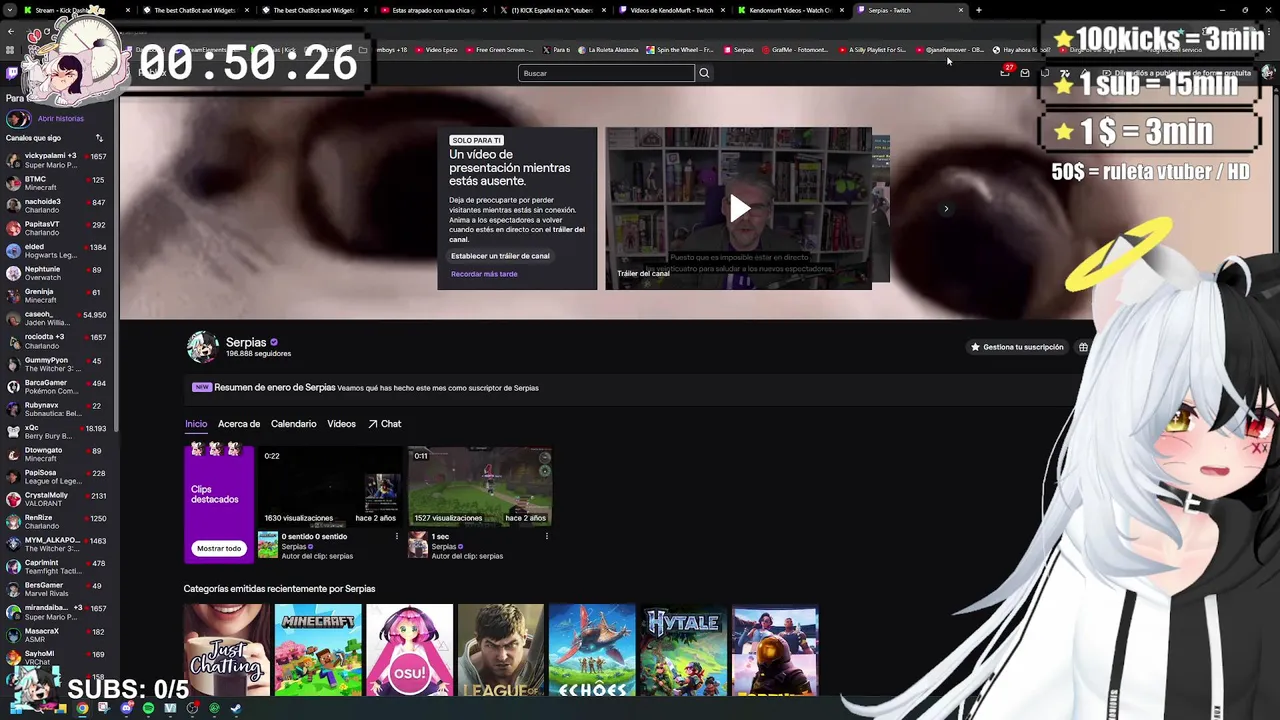Select the 'Inicio' channel tab
1280x720 pixels.
(x=196, y=424)
